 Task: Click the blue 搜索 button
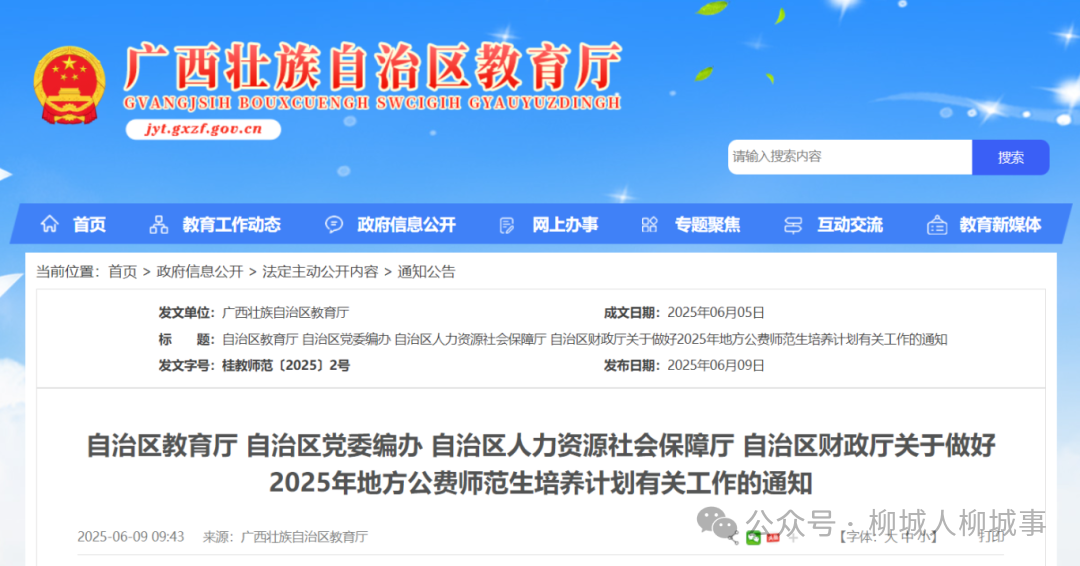click(x=1010, y=157)
